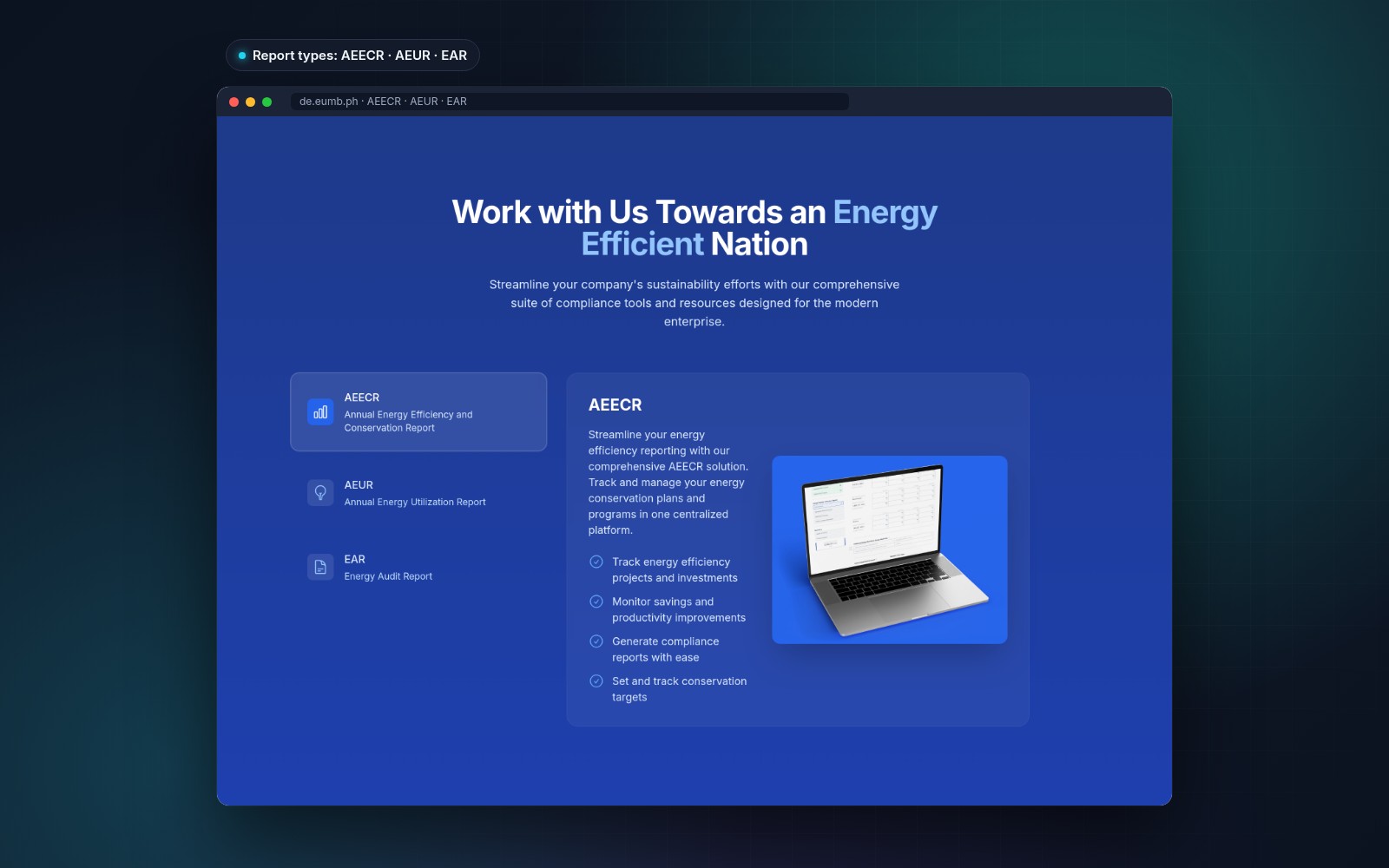Viewport: 1389px width, 868px height.
Task: Open the EAR Energy Audit Report tab
Action: 418,567
